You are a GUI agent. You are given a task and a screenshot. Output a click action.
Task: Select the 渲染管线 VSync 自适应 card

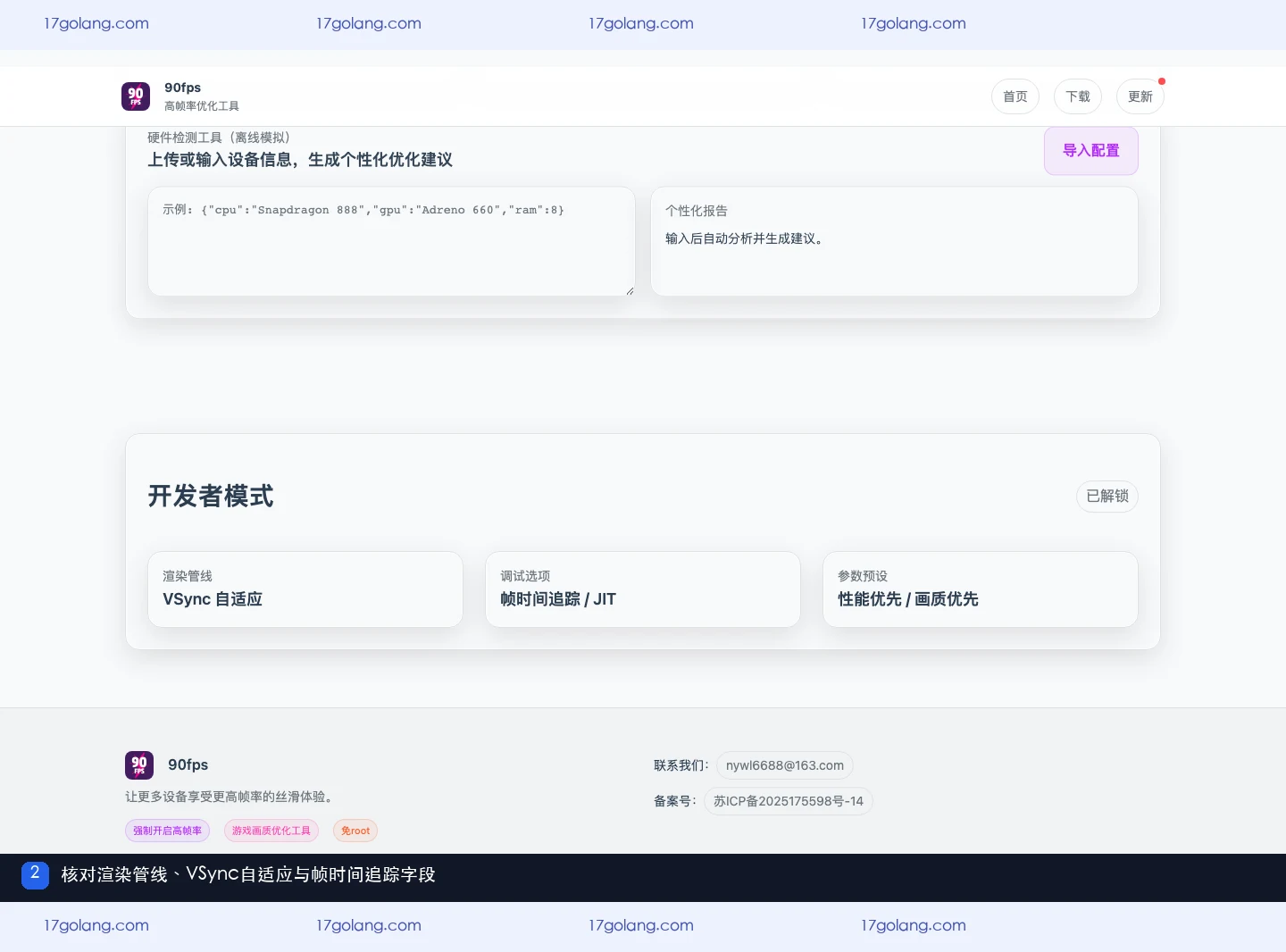pos(305,589)
